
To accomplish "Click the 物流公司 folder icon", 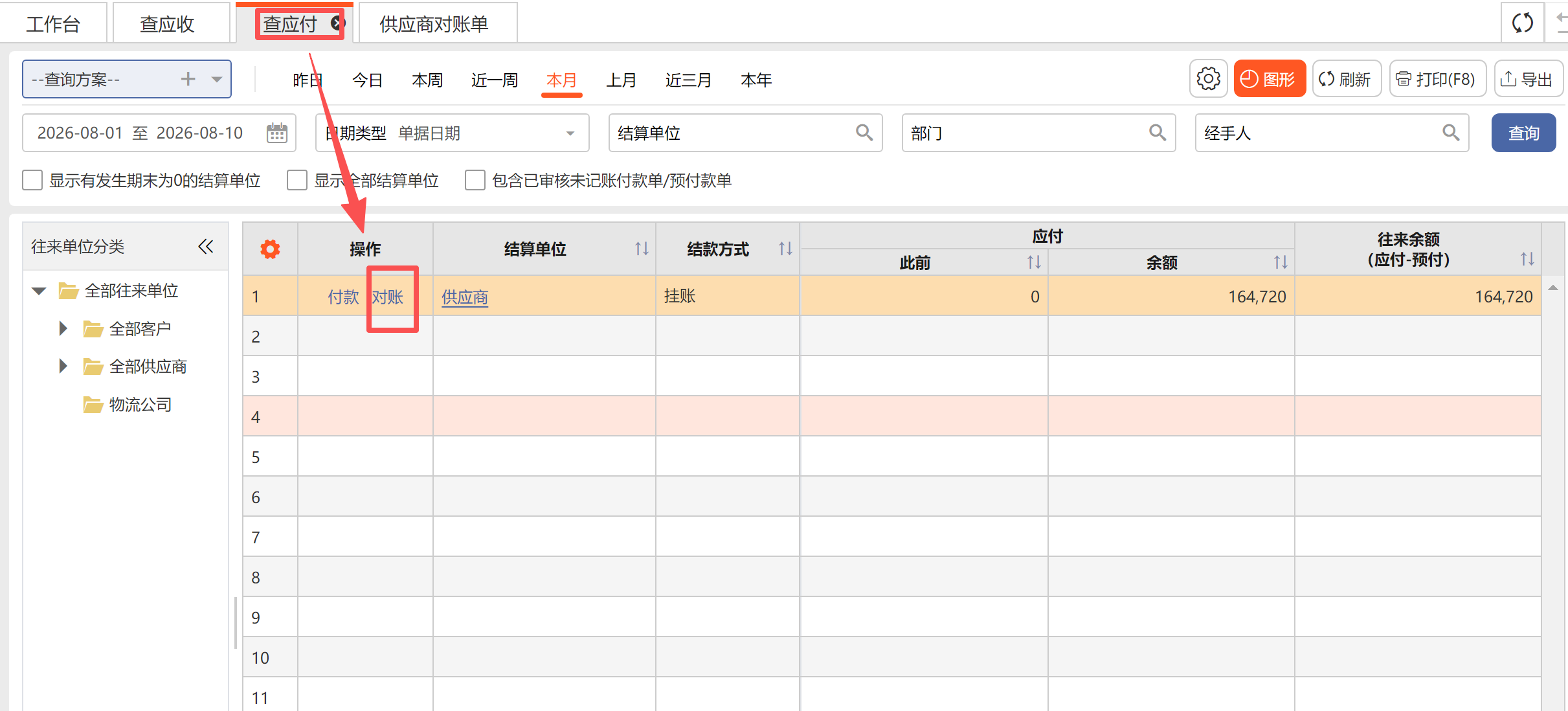I will click(93, 405).
